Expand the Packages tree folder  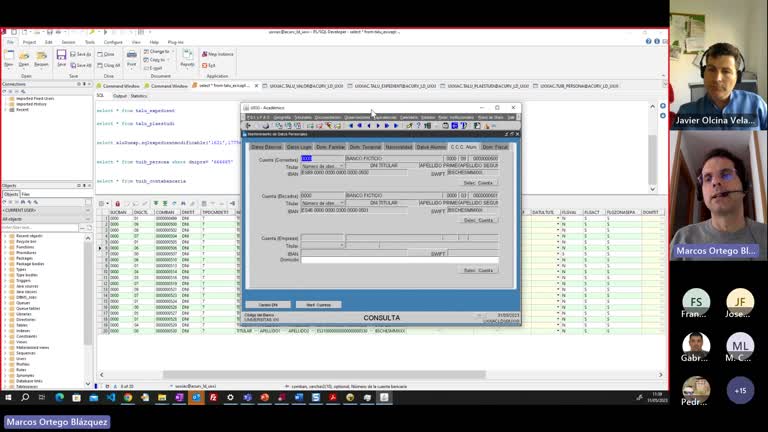[x=5, y=258]
